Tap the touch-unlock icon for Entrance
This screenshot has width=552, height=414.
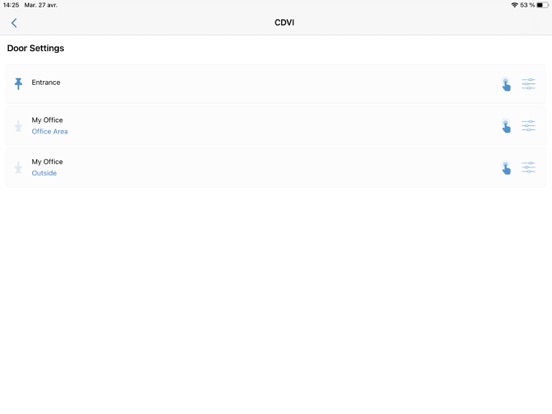pyautogui.click(x=506, y=84)
